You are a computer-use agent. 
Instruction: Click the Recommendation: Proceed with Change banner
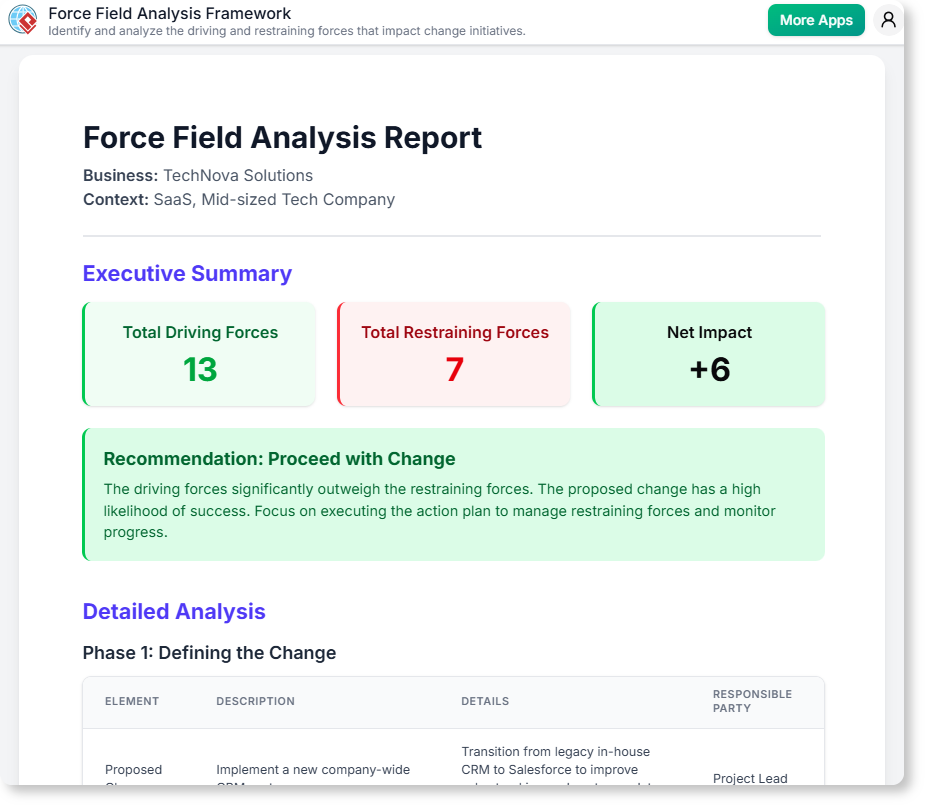453,494
